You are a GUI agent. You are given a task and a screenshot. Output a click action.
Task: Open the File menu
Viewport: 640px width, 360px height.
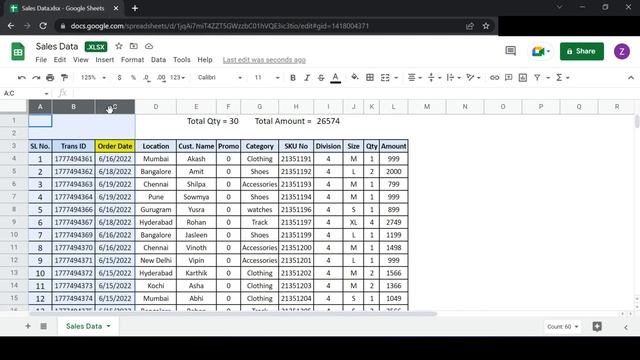click(41, 60)
